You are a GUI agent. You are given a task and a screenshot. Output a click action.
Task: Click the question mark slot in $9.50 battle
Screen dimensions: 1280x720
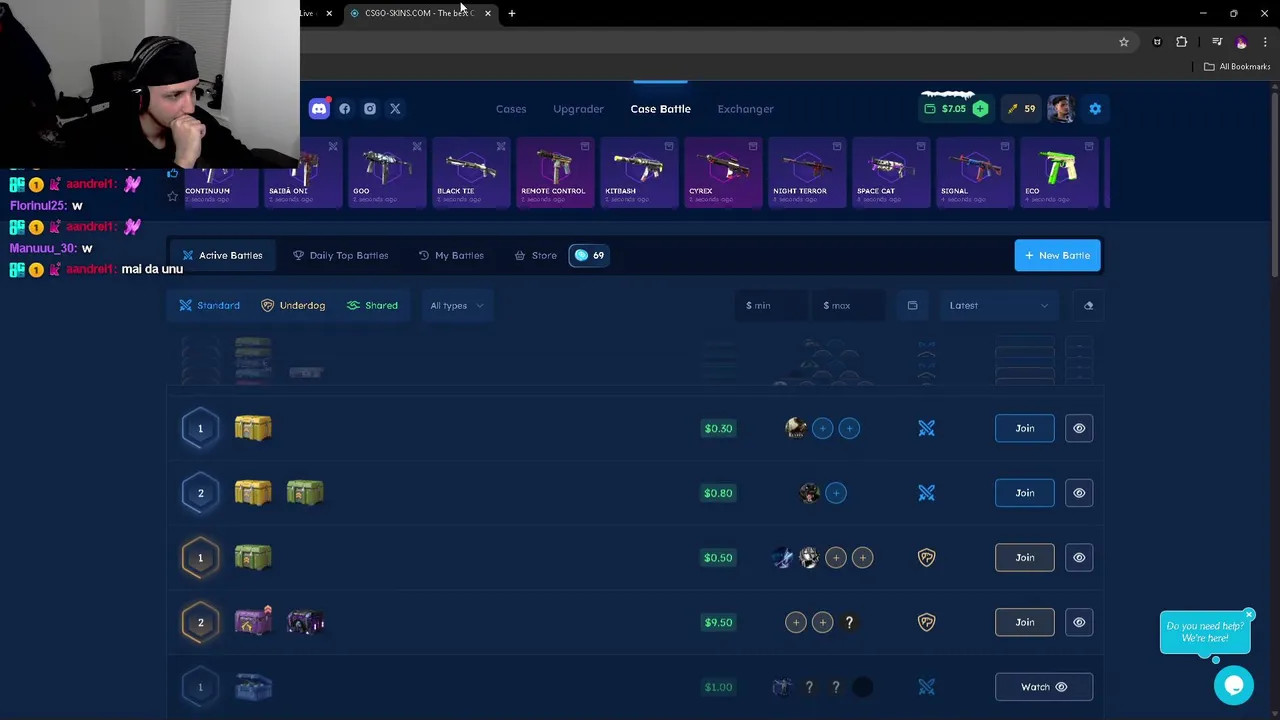pos(849,622)
